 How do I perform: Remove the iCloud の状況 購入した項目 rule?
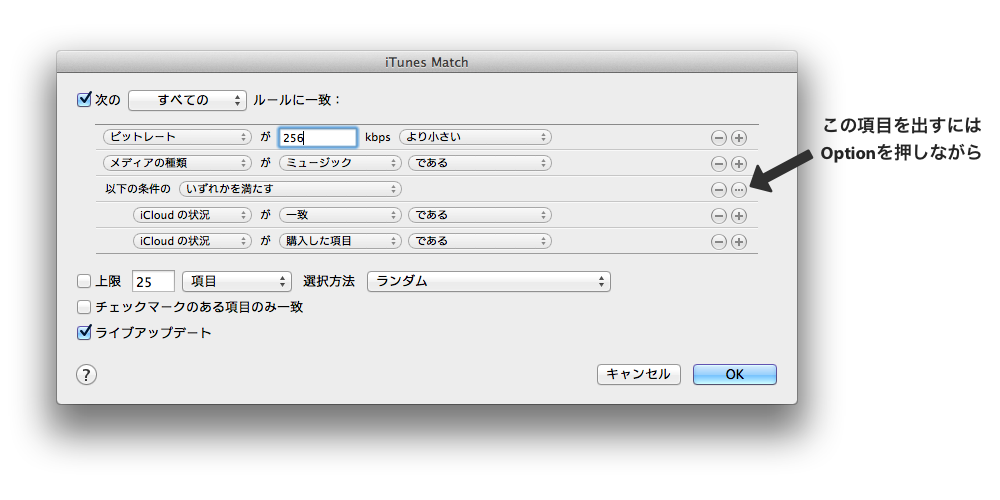pos(719,242)
